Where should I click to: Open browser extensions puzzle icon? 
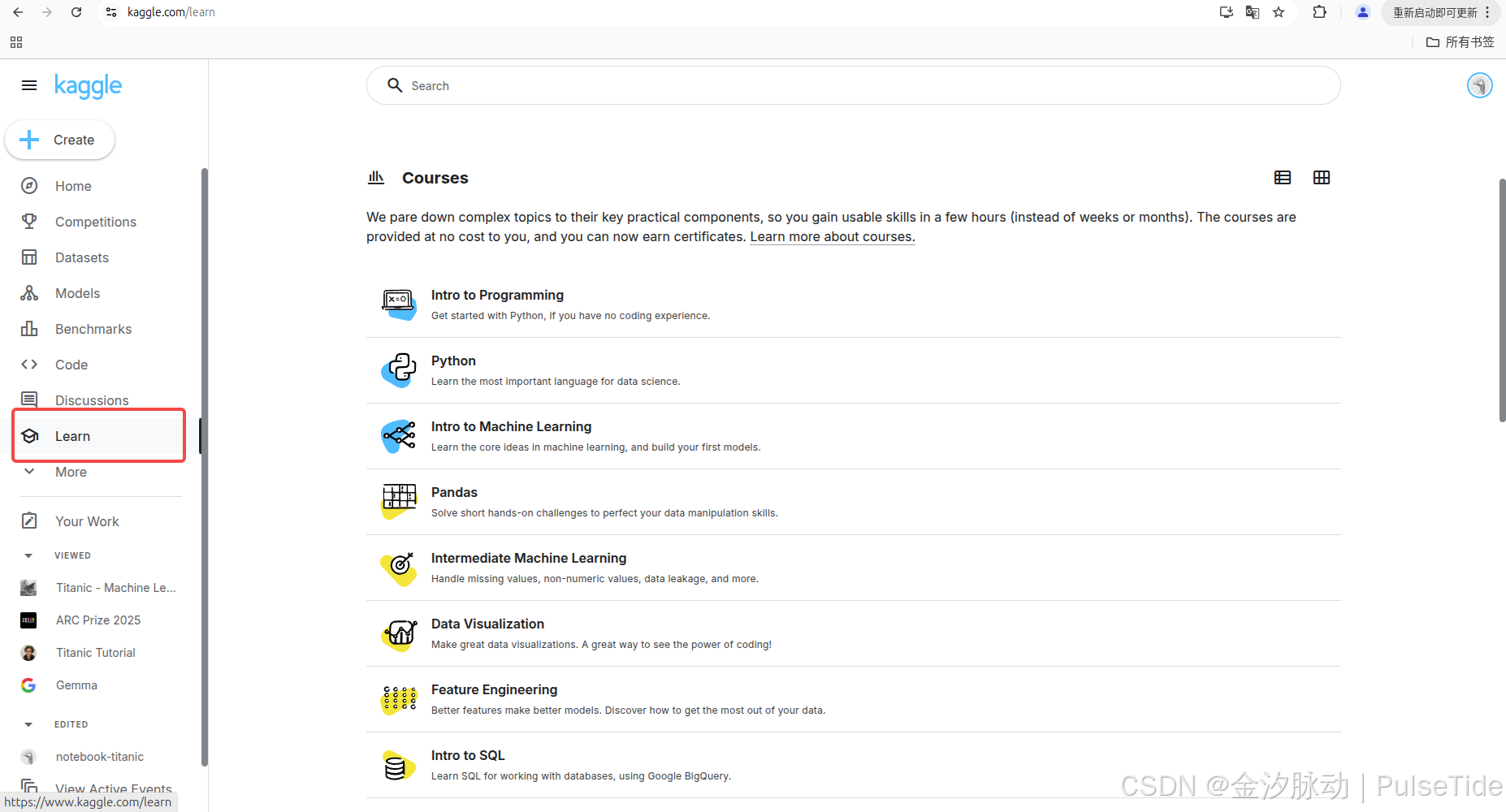coord(1319,12)
